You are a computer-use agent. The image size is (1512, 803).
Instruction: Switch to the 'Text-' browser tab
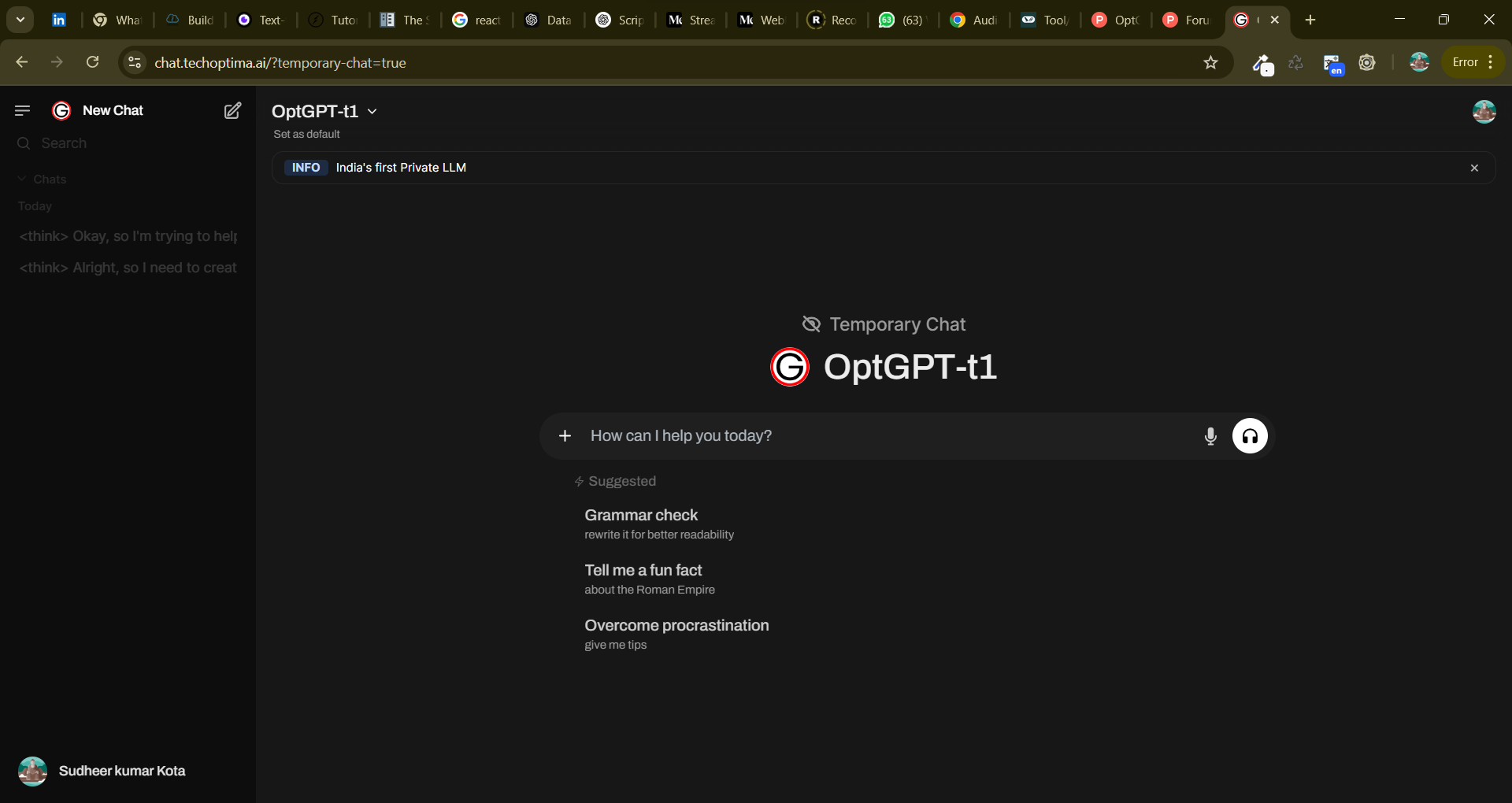261,20
